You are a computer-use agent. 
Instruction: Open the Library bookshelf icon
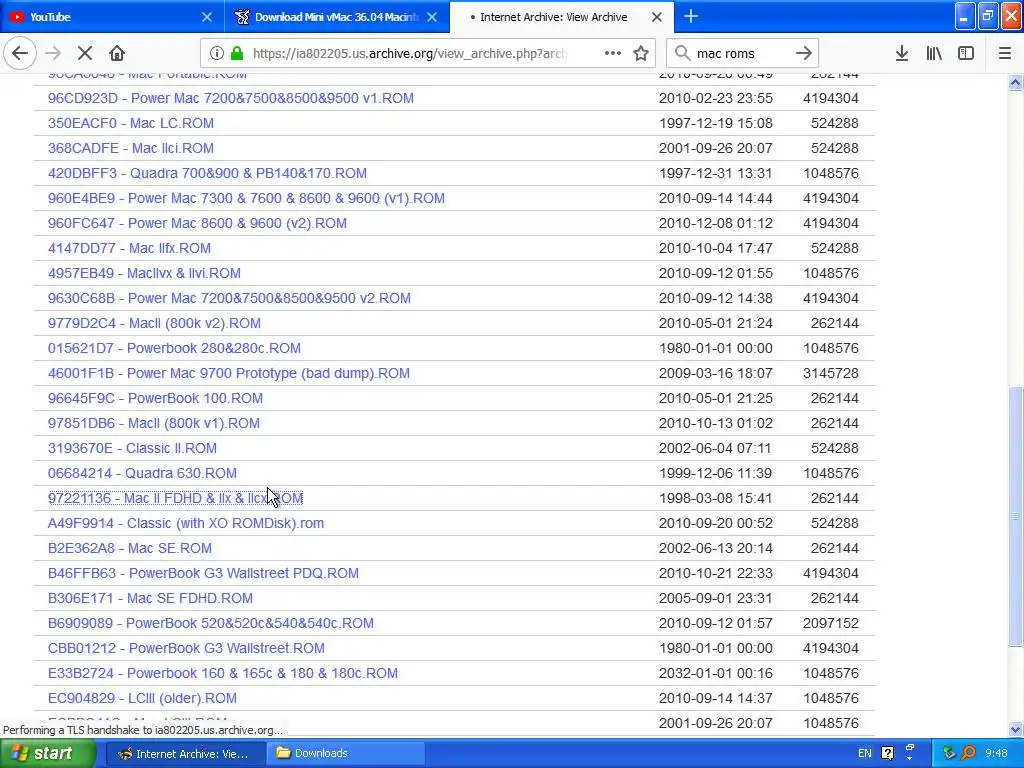click(x=934, y=54)
